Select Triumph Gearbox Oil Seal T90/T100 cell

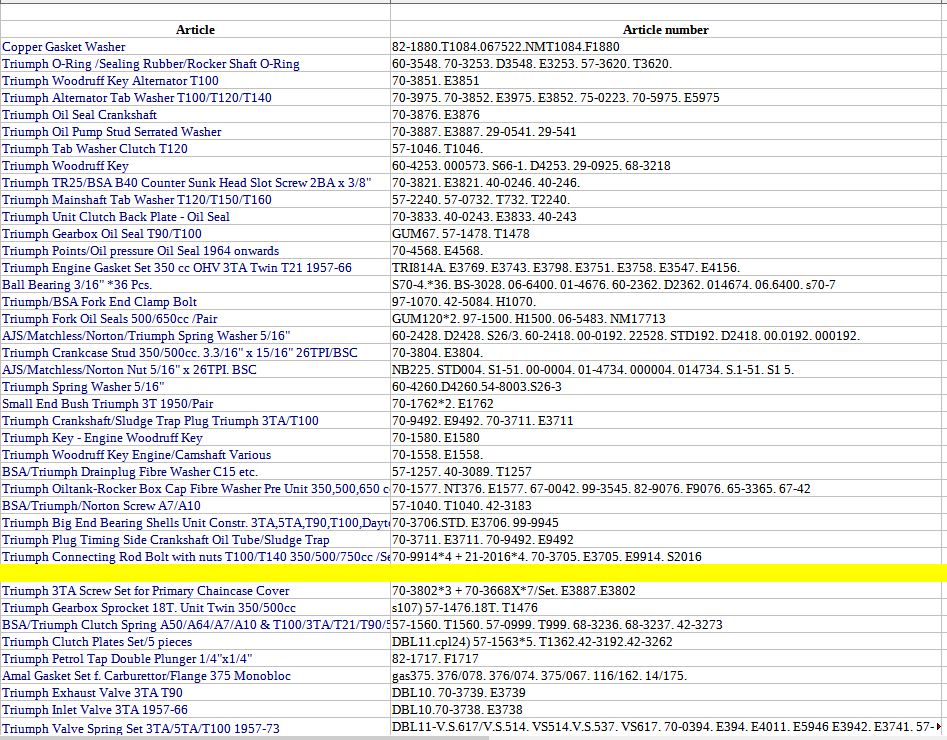[x=195, y=233]
